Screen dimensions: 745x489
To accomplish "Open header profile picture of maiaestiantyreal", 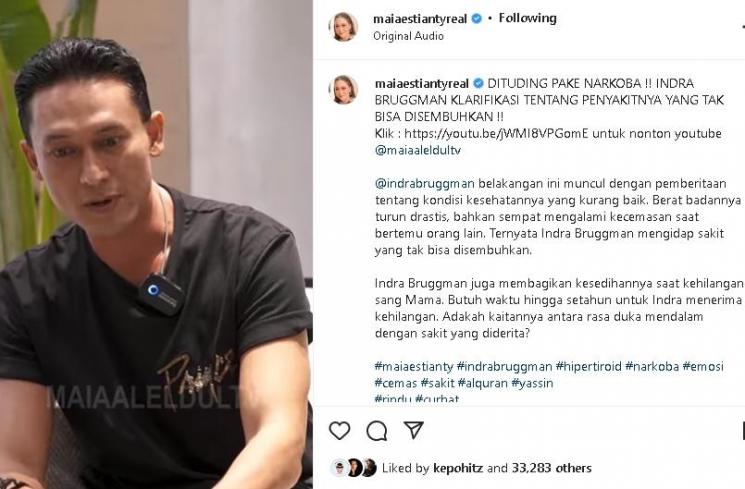I will pyautogui.click(x=343, y=27).
